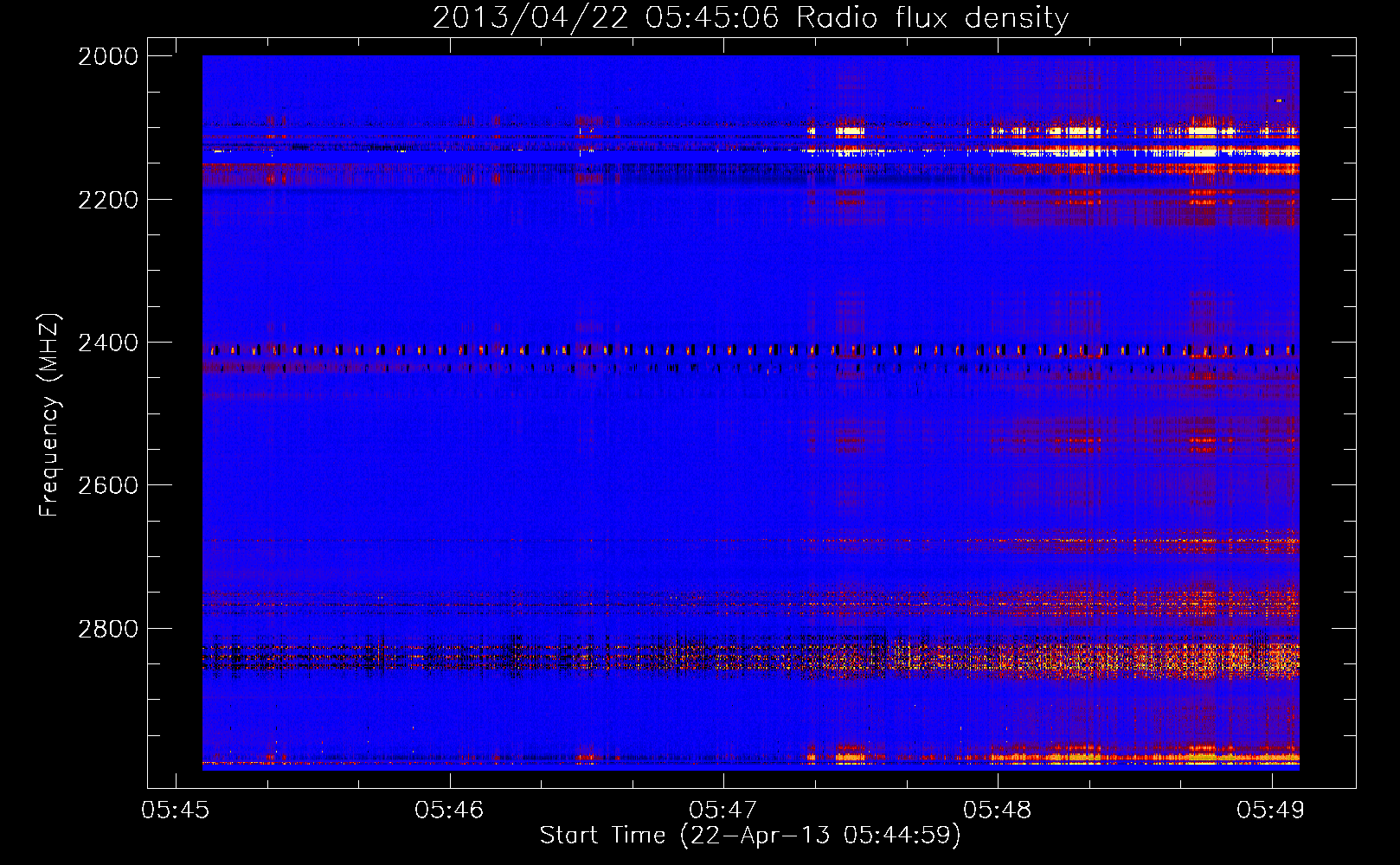Image resolution: width=1400 pixels, height=865 pixels.
Task: Click the 05:45 time tick label
Action: pyautogui.click(x=176, y=810)
